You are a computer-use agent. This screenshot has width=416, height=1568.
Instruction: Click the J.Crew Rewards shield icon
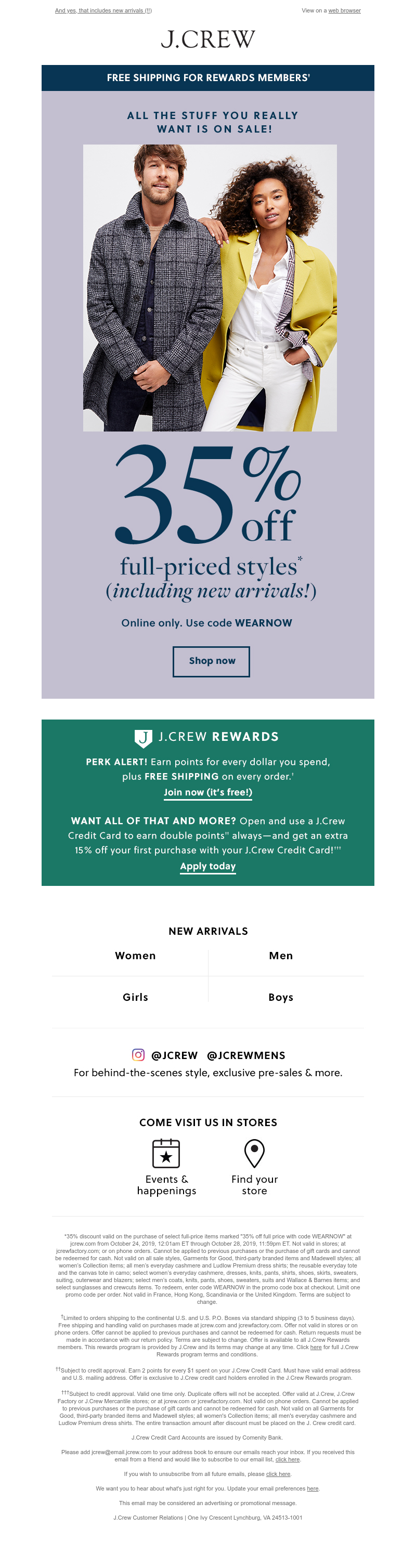click(143, 738)
